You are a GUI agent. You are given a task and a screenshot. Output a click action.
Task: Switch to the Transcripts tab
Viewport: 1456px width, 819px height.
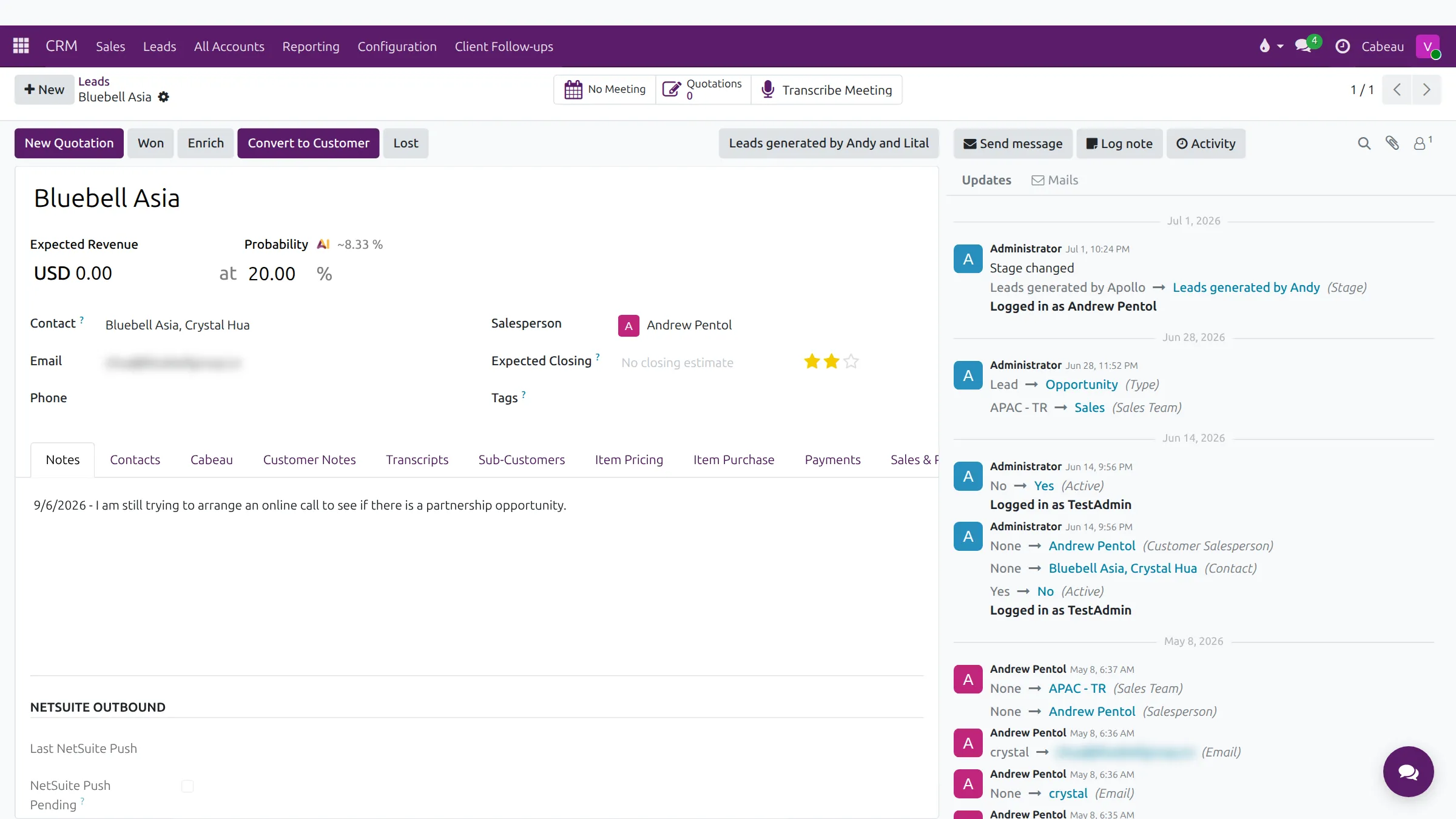tap(417, 460)
